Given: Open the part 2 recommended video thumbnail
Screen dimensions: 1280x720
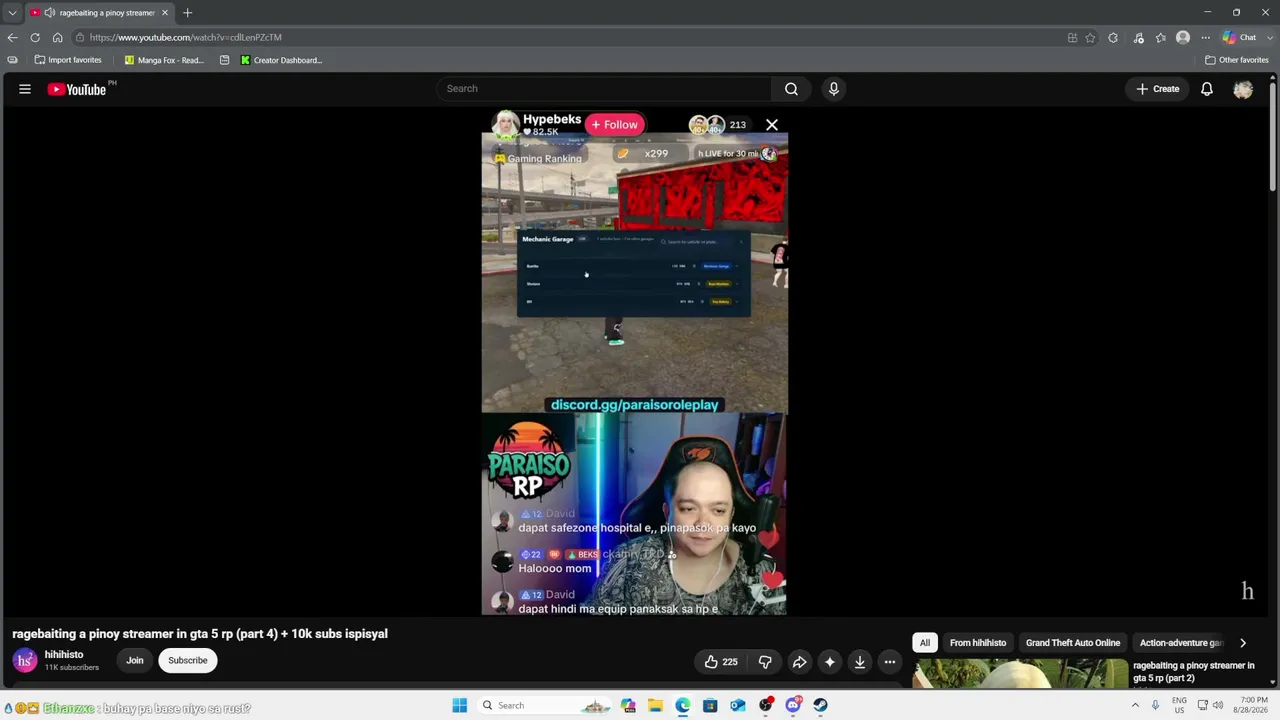Looking at the screenshot, I should pyautogui.click(x=1020, y=673).
